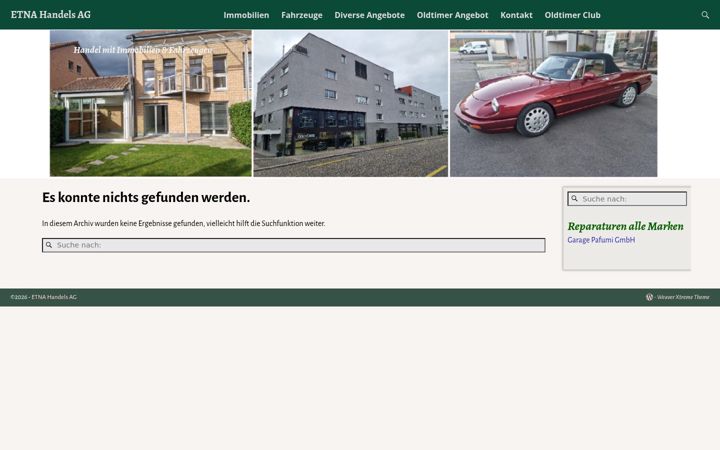The width and height of the screenshot is (720, 450).
Task: Open the Garage Pafumi GmbH link
Action: click(601, 240)
